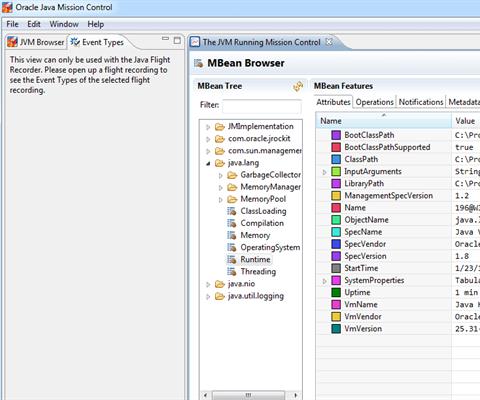Select the OperatingSystem MBean

coord(270,247)
